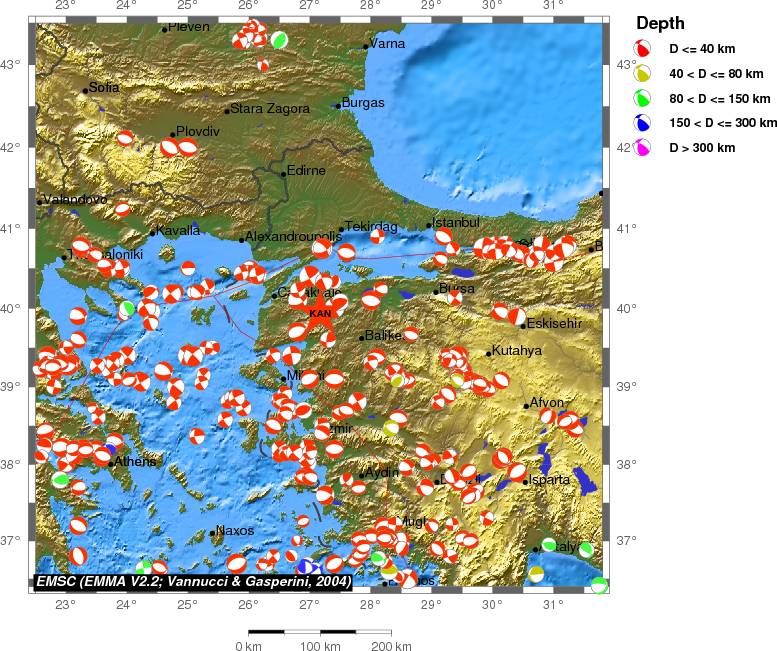Click the 100 km mark on scale bar

(320, 647)
